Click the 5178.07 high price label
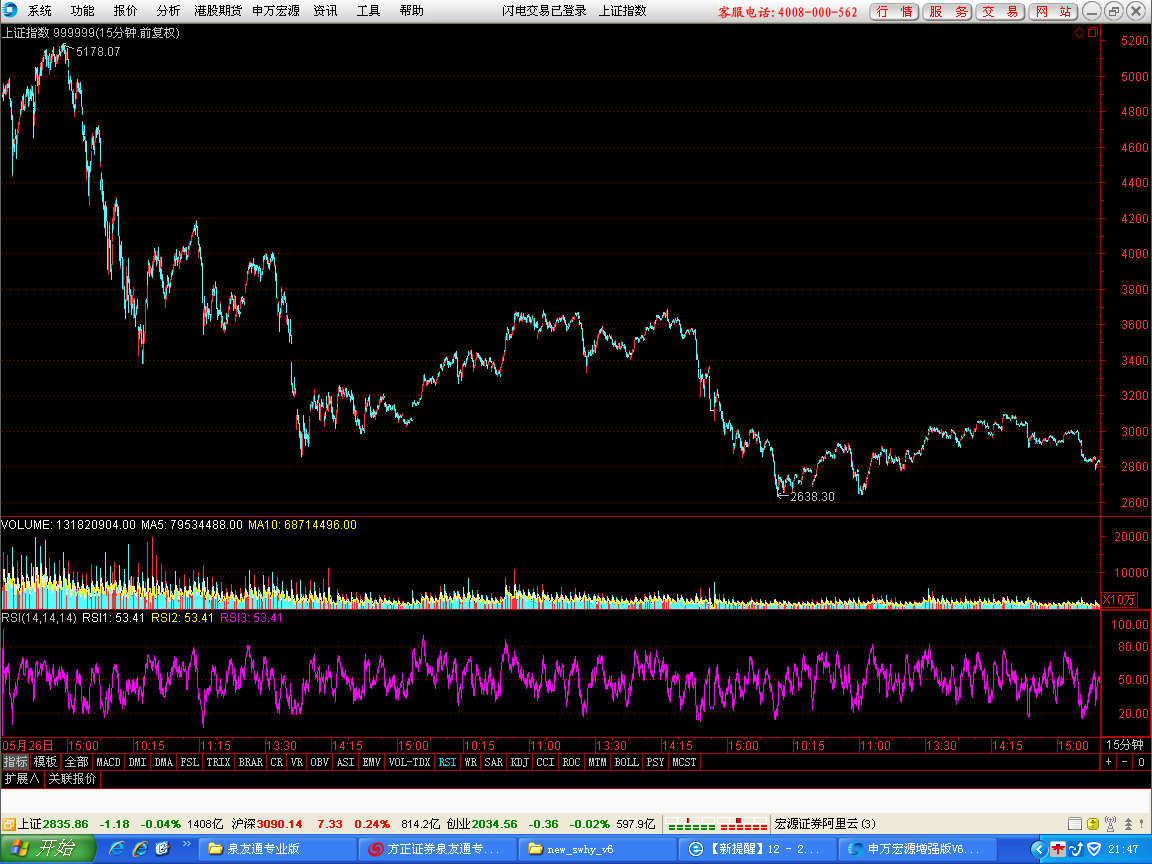Image resolution: width=1152 pixels, height=864 pixels. pos(98,51)
